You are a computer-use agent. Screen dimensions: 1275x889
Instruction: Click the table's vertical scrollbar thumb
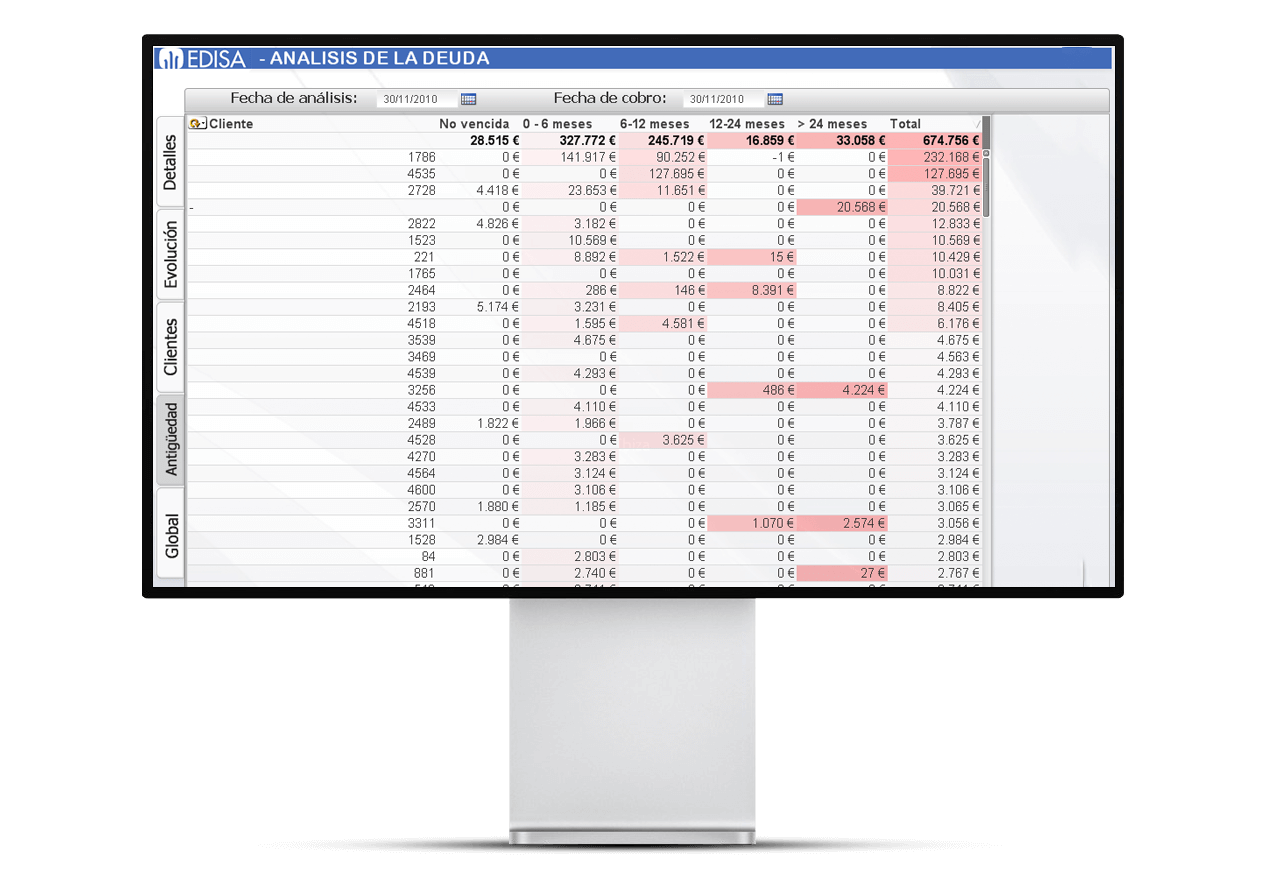pos(986,185)
